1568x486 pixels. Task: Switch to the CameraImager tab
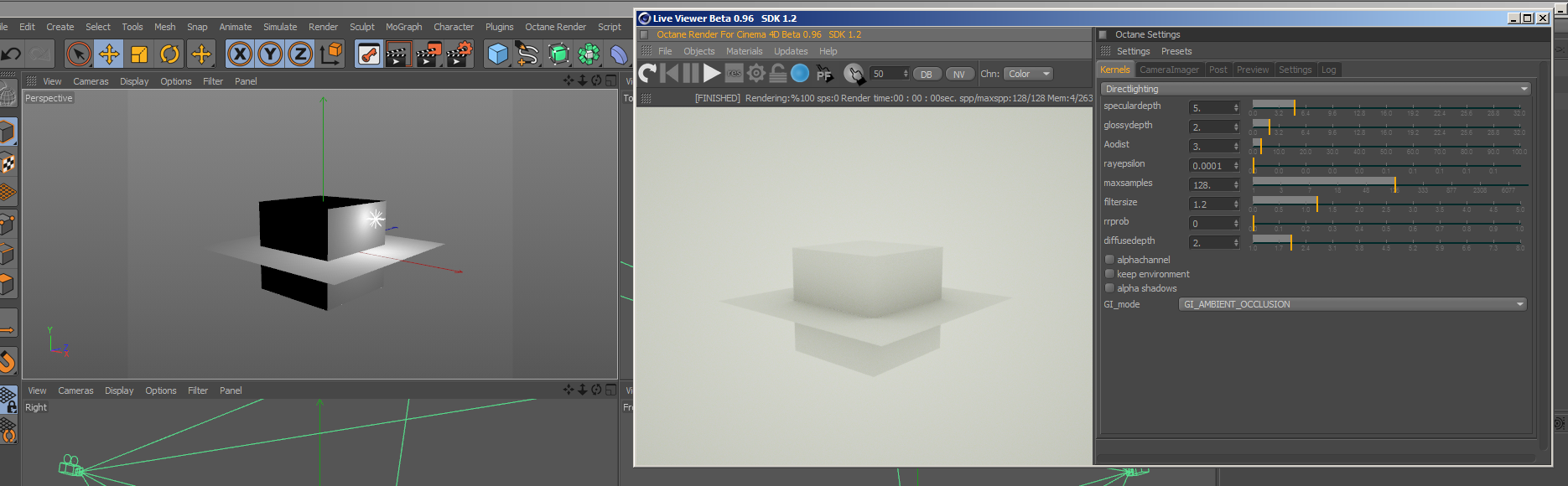click(1169, 70)
